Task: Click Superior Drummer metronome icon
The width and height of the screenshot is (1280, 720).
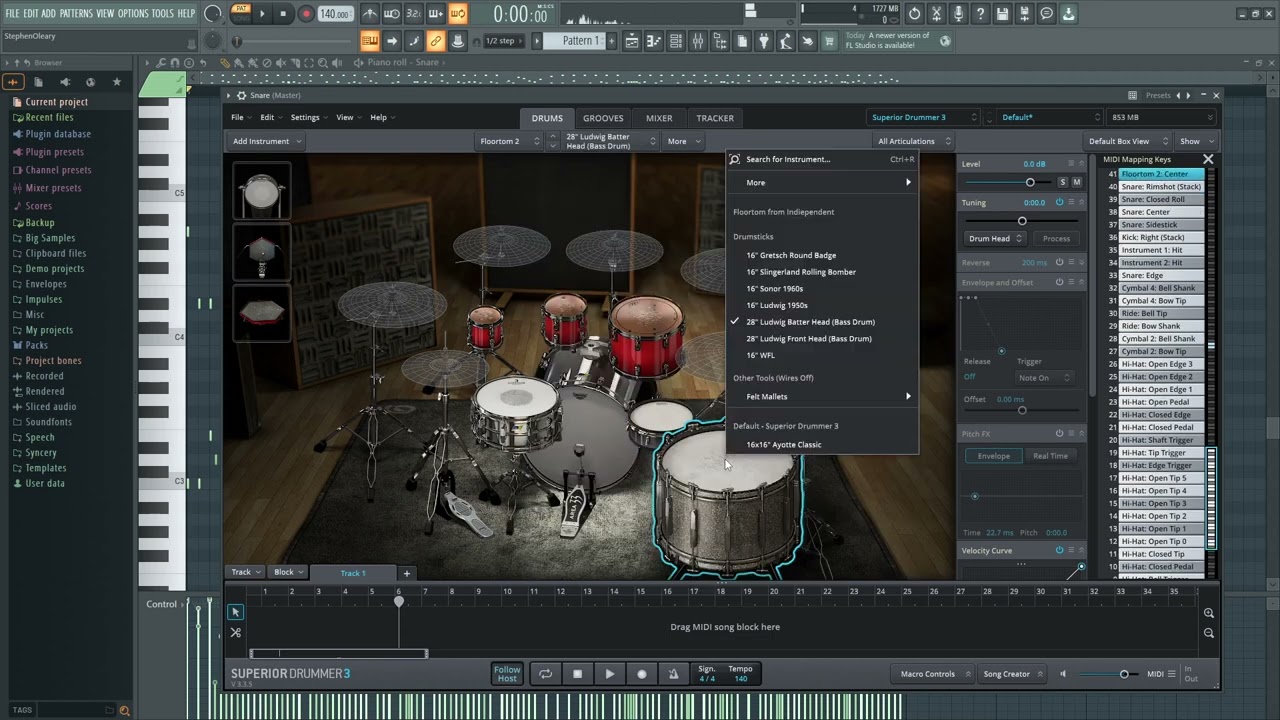Action: click(x=673, y=674)
